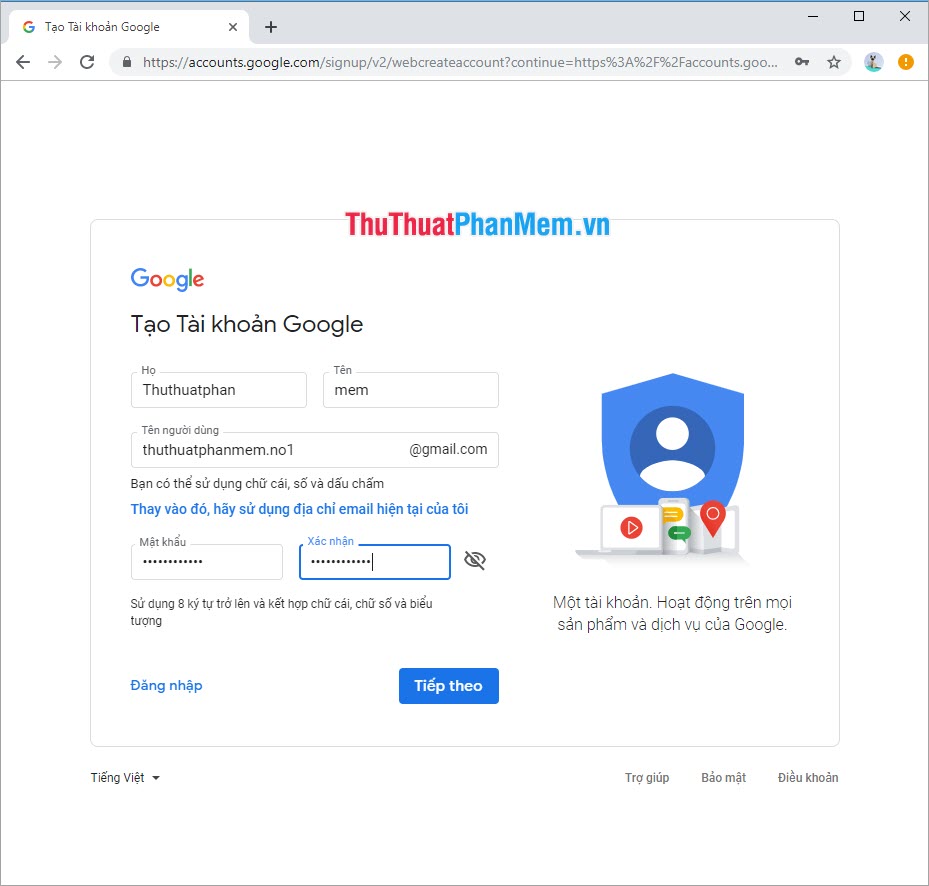Viewport: 929px width, 886px height.
Task: Click the Đăng nhập link
Action: click(166, 685)
